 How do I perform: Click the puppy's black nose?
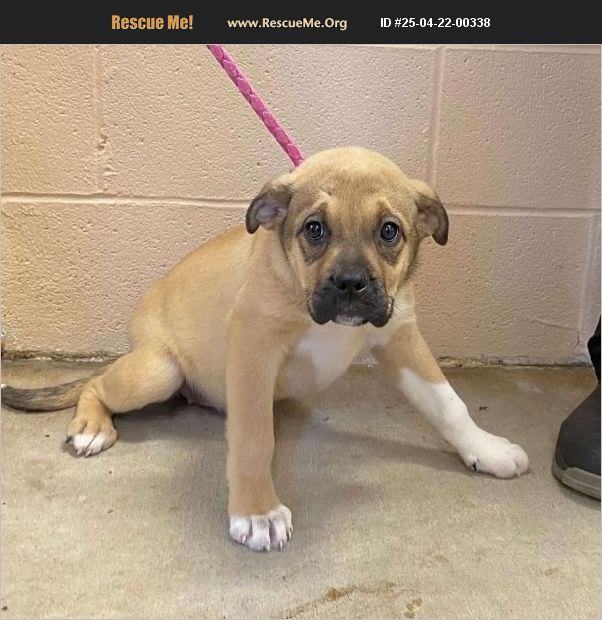[x=350, y=281]
